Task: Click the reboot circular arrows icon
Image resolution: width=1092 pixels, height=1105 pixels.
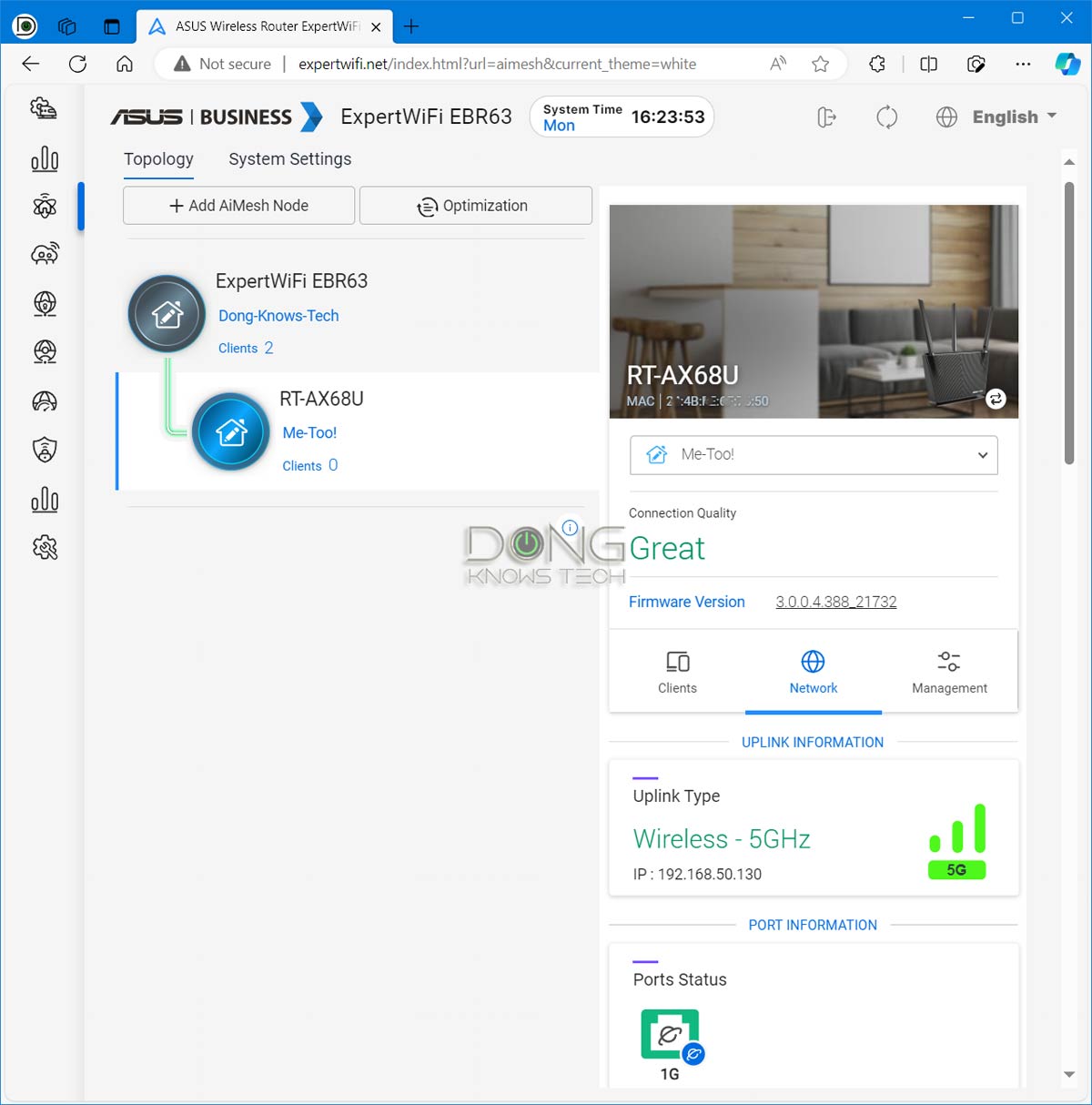Action: pos(886,117)
